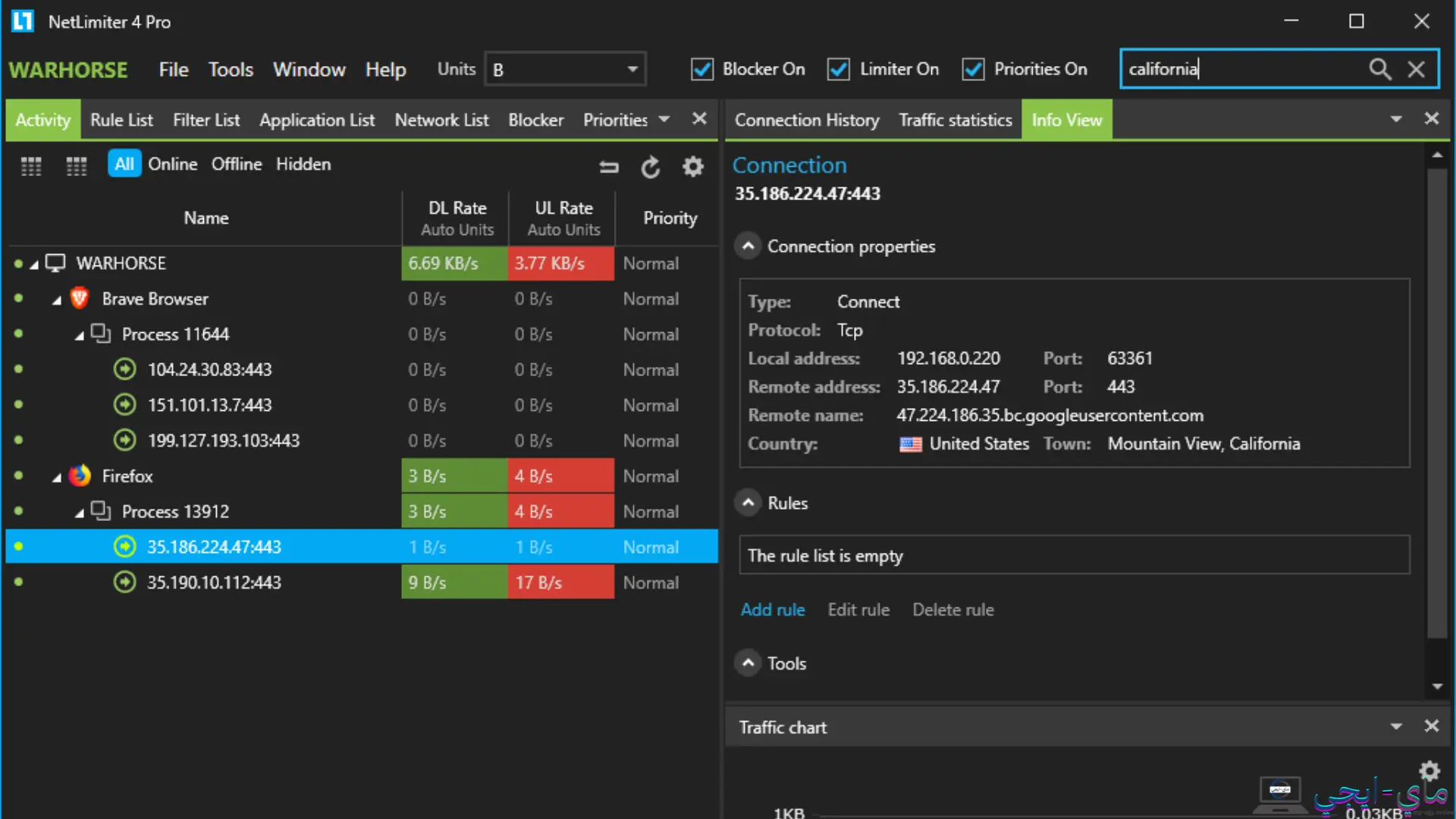Switch to Blocker tab
The height and width of the screenshot is (819, 1456).
(x=536, y=120)
